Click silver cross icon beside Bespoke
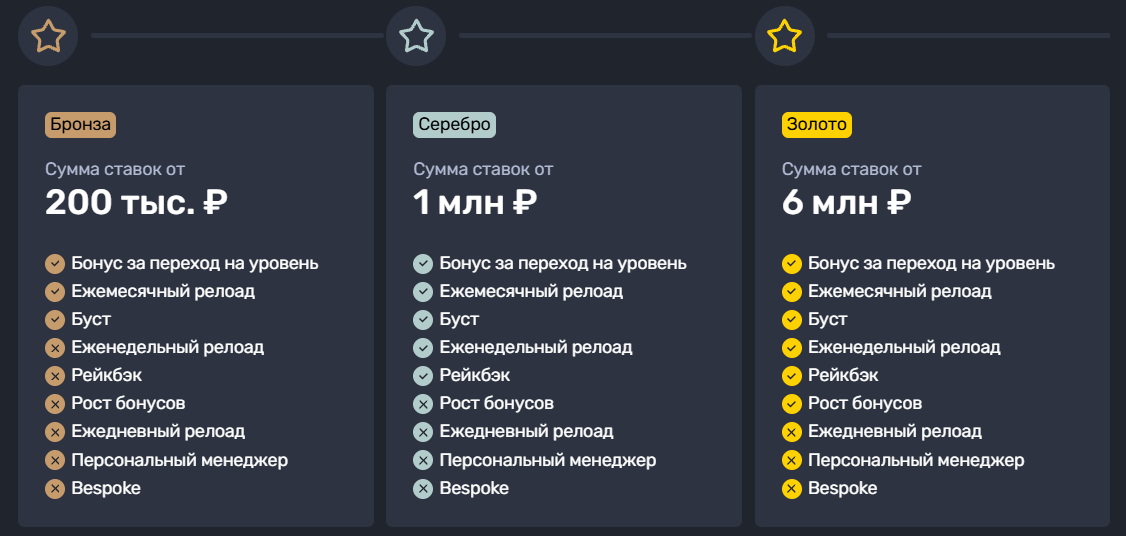 [x=423, y=489]
